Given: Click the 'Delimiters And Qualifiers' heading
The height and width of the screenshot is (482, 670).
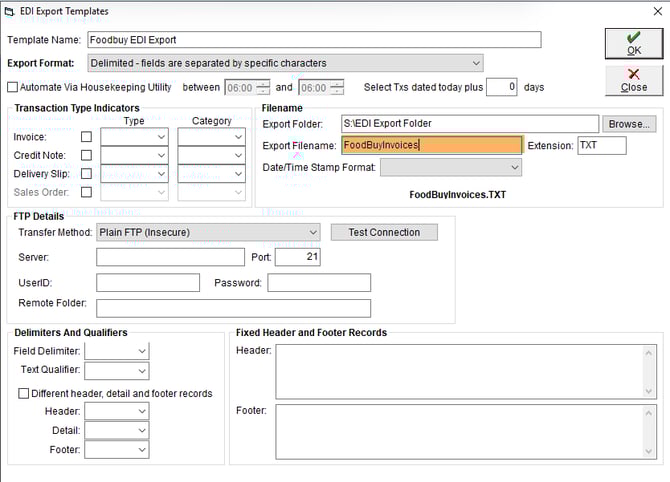Looking at the screenshot, I should [71, 332].
